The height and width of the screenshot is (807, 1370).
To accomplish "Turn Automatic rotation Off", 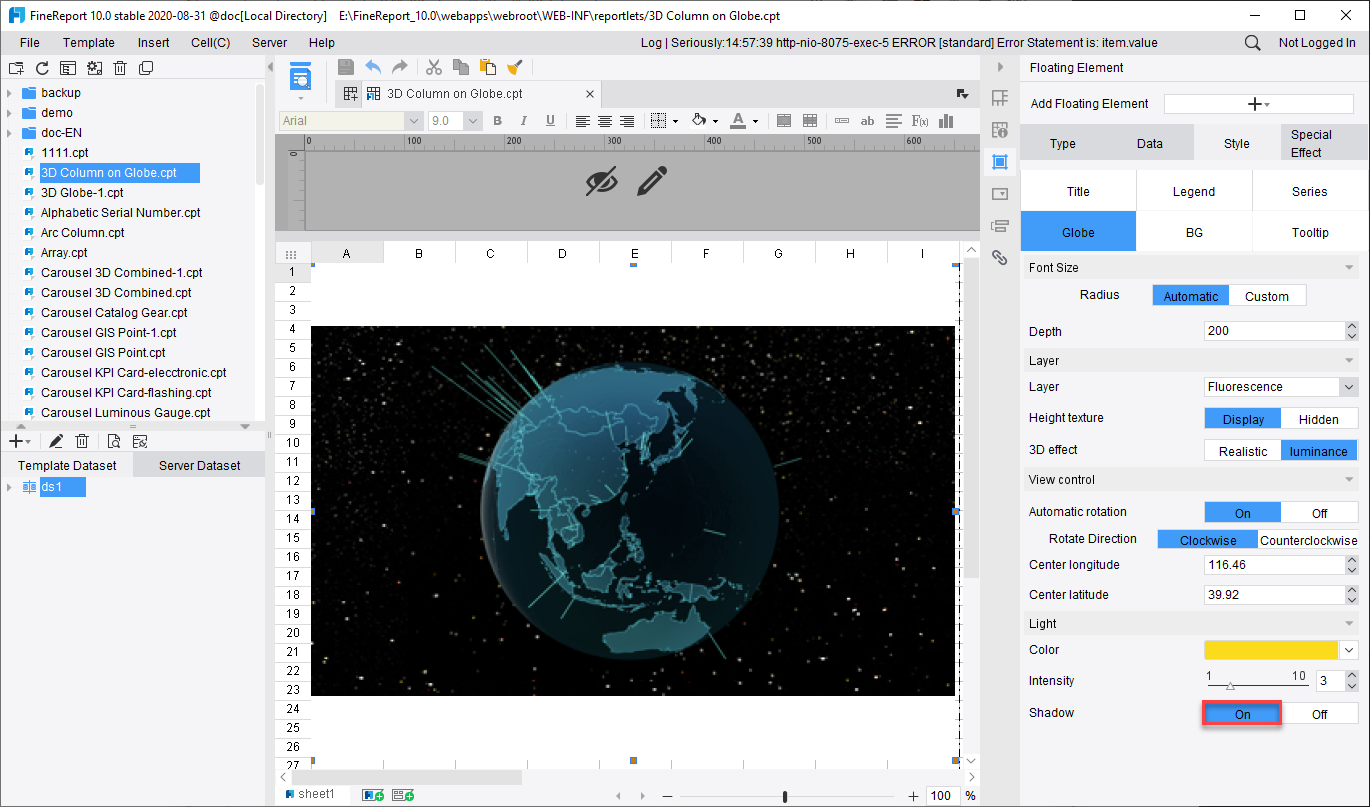I will click(x=1319, y=513).
